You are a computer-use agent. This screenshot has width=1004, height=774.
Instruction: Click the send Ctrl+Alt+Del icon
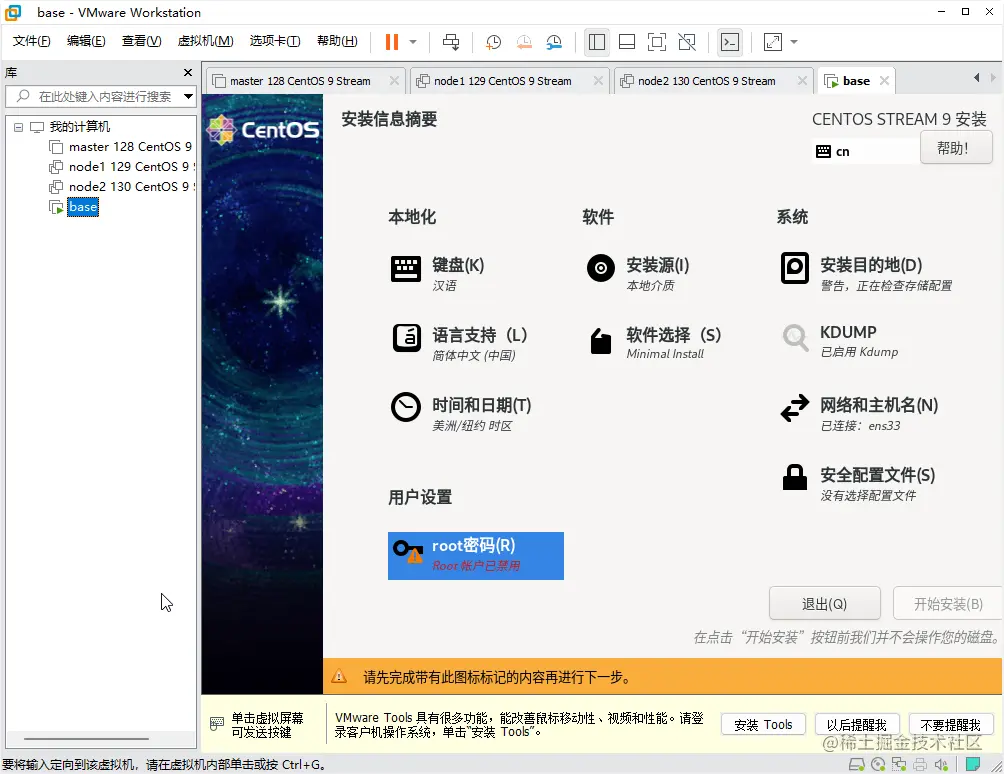(451, 42)
